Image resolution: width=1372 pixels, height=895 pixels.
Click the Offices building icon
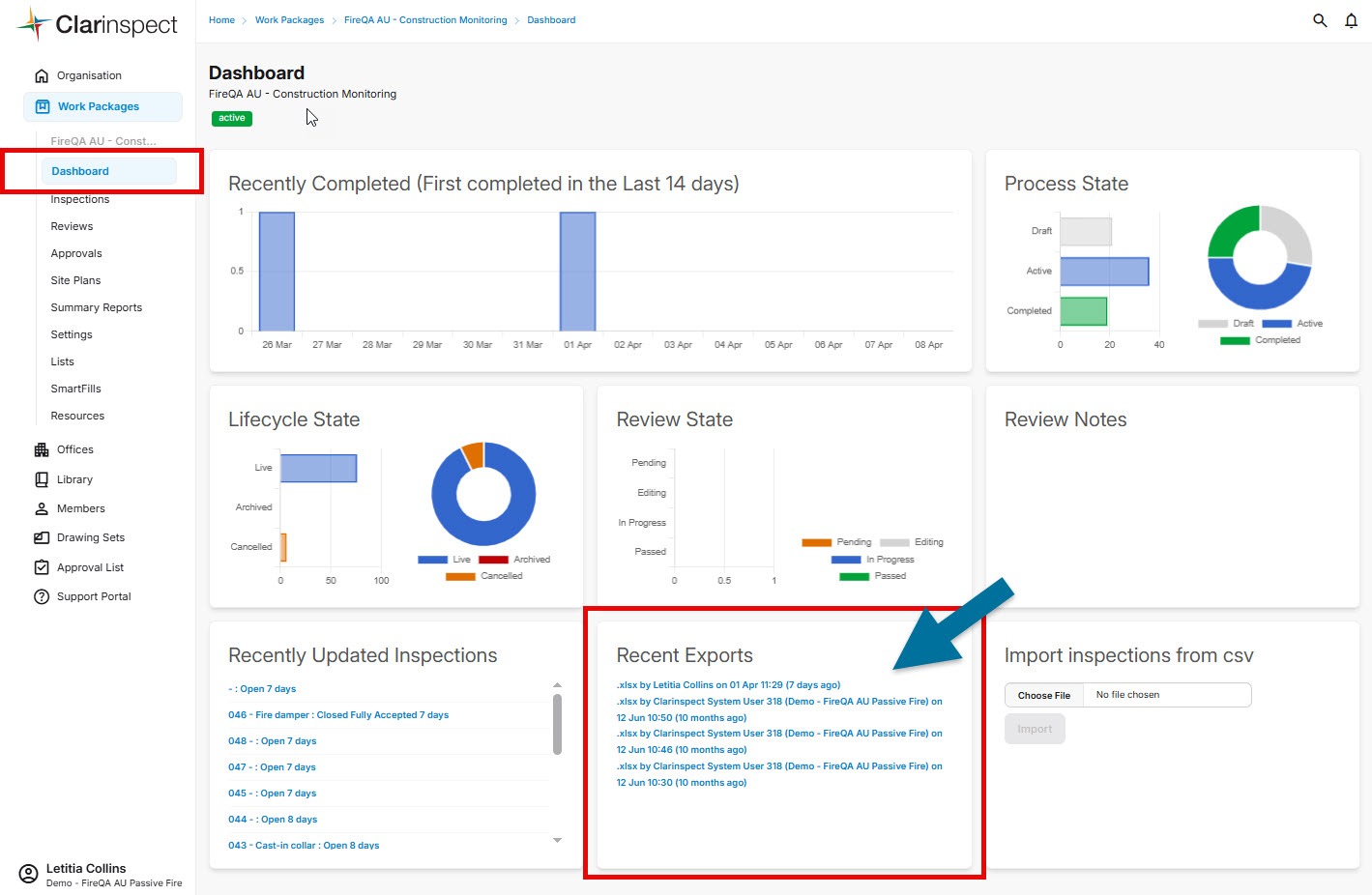click(x=42, y=449)
